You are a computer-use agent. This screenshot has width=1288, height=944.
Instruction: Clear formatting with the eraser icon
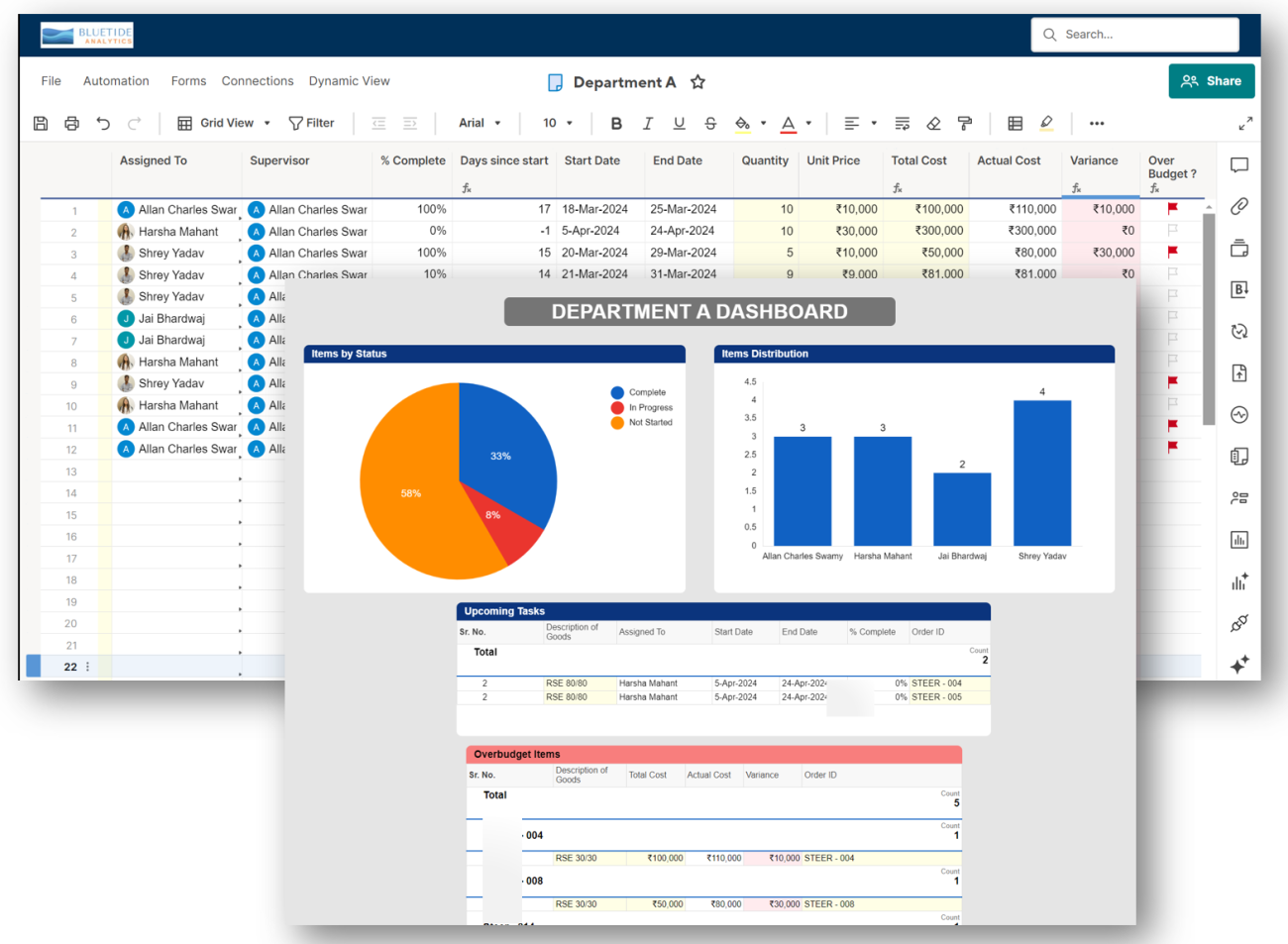pos(932,123)
